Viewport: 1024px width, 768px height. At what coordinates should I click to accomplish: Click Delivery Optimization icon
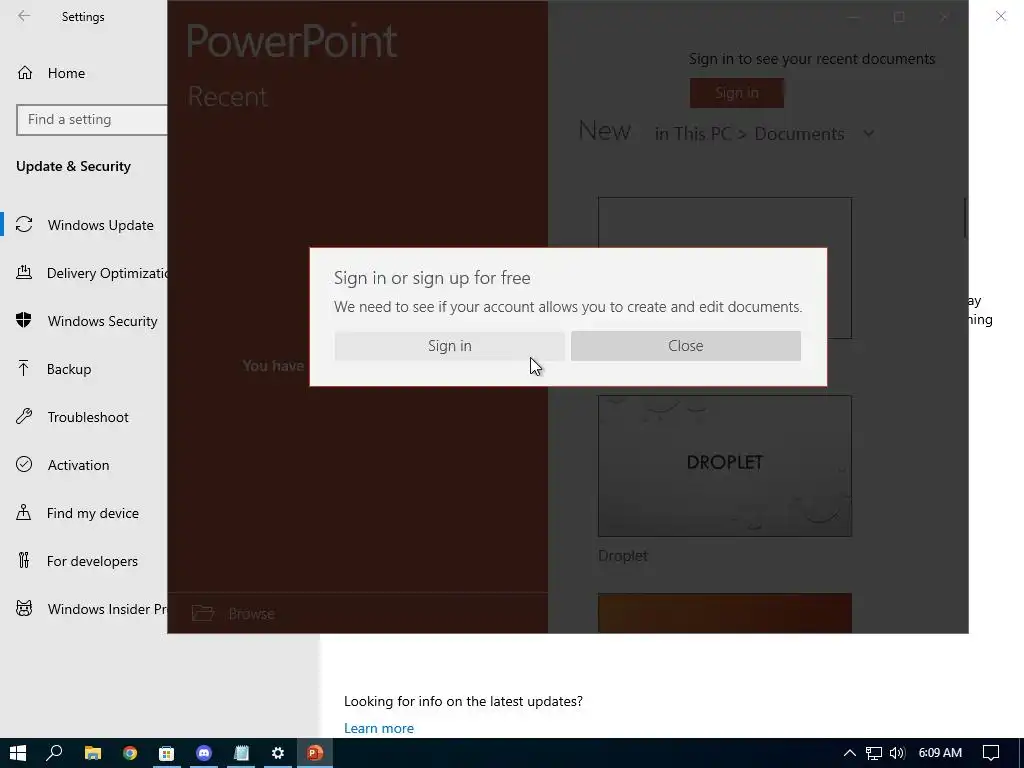tap(24, 272)
